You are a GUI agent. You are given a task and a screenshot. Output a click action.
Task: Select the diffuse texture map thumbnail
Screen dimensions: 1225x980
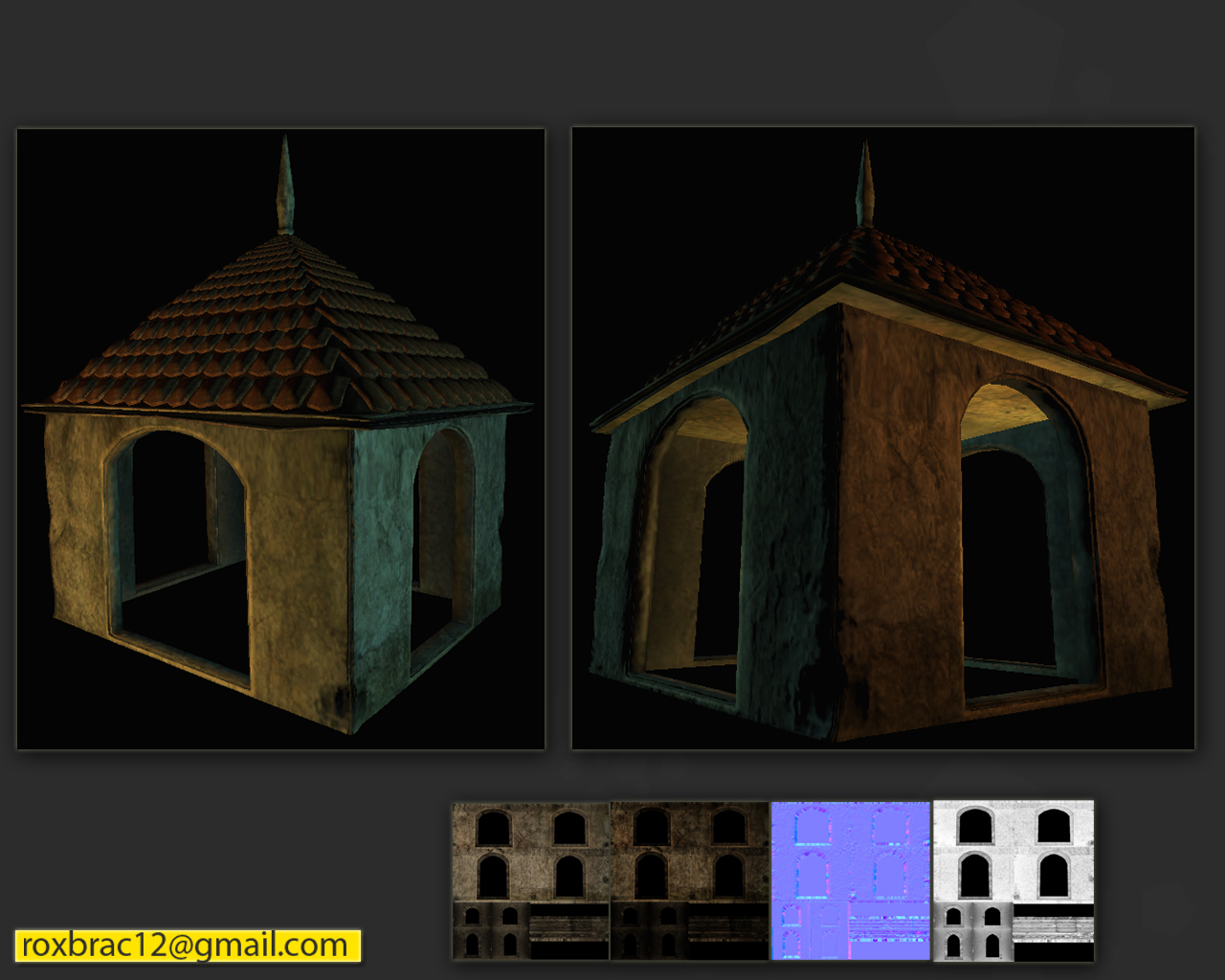click(x=530, y=880)
